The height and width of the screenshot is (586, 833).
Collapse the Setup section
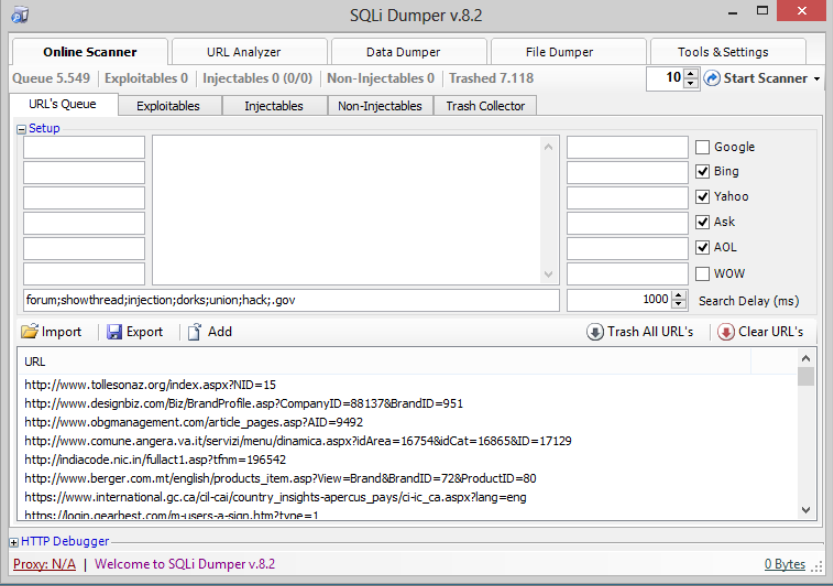[x=21, y=129]
